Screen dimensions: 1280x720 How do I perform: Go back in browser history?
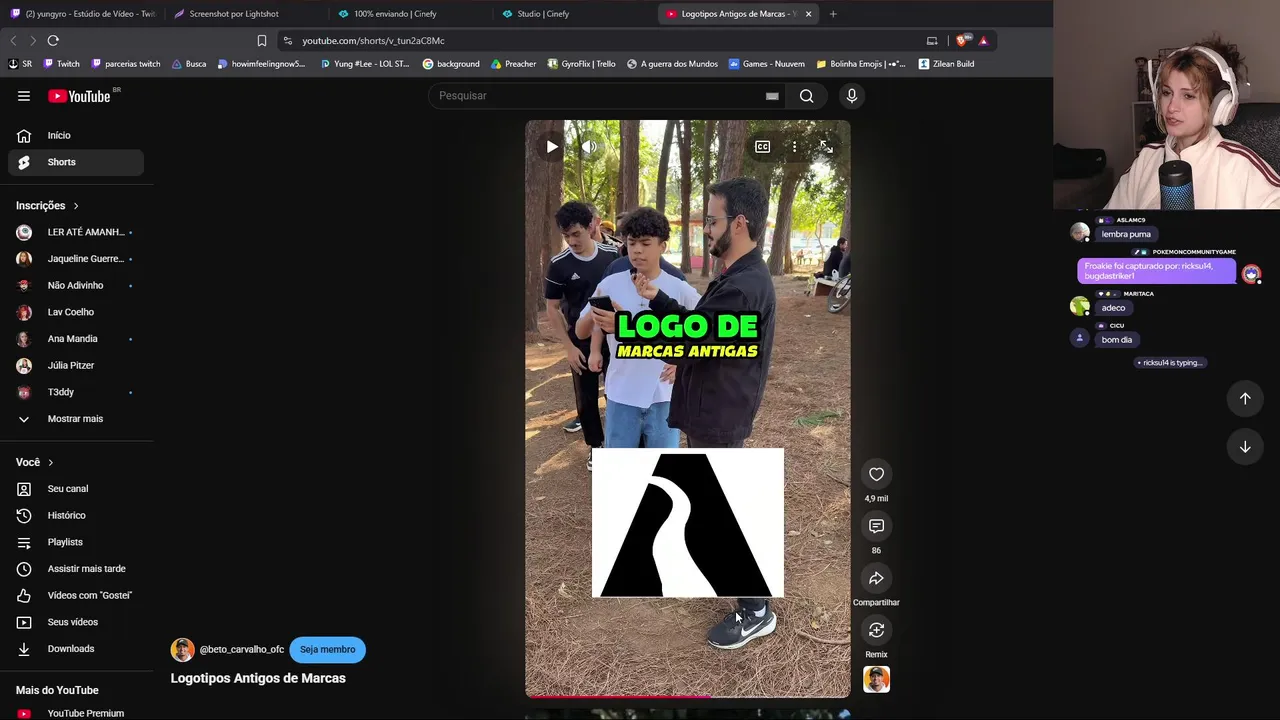click(x=13, y=41)
